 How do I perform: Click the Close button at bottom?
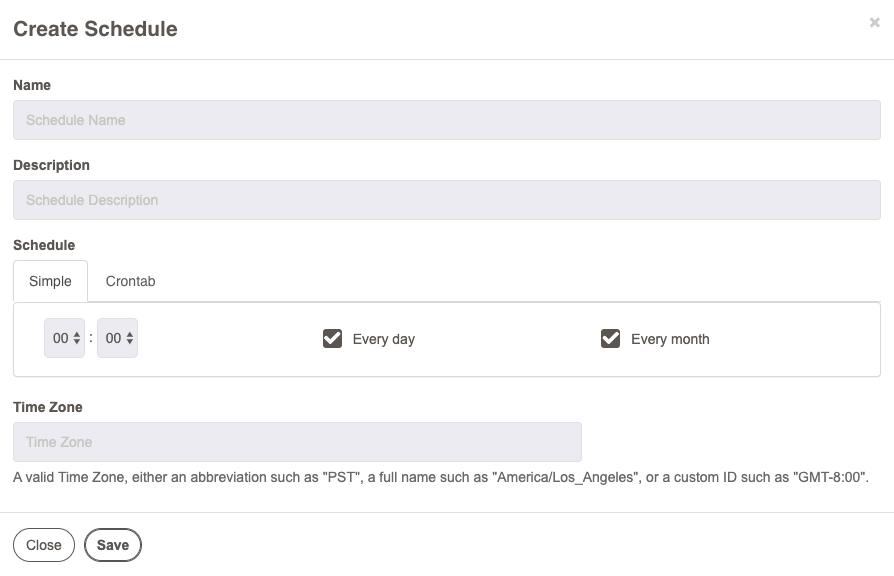[x=44, y=545]
